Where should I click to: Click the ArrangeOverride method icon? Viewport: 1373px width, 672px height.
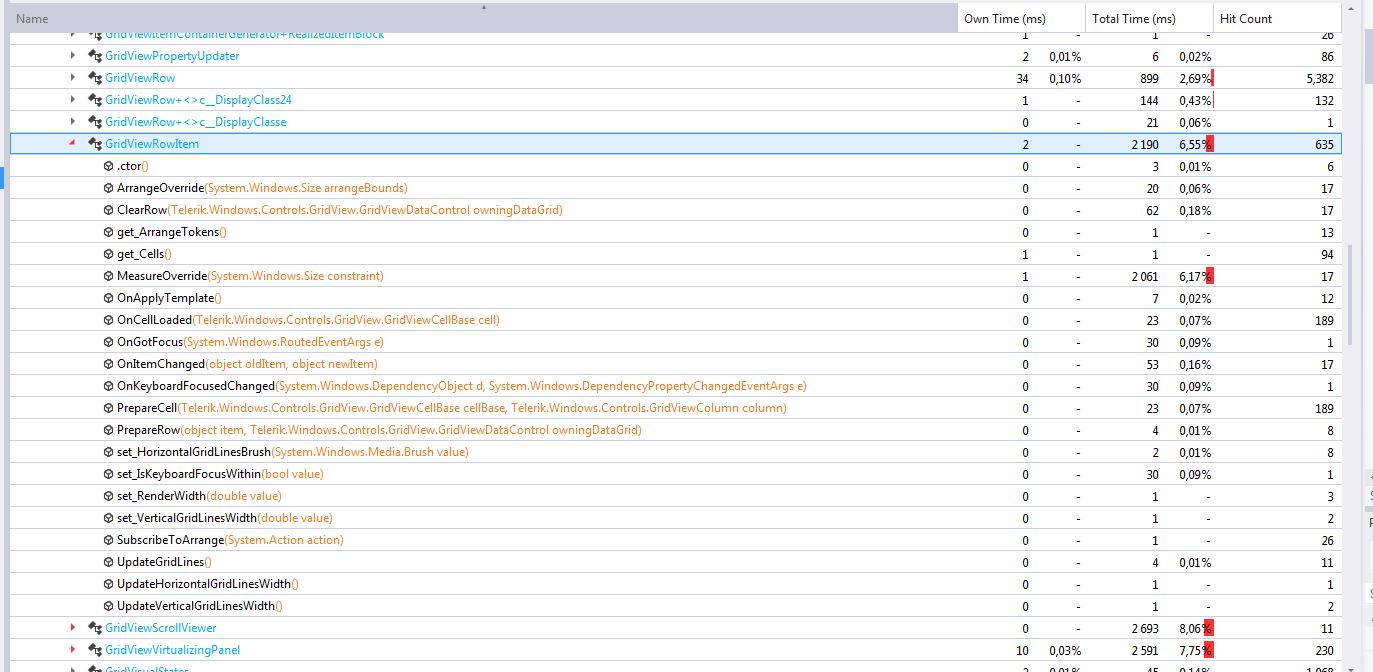click(108, 188)
